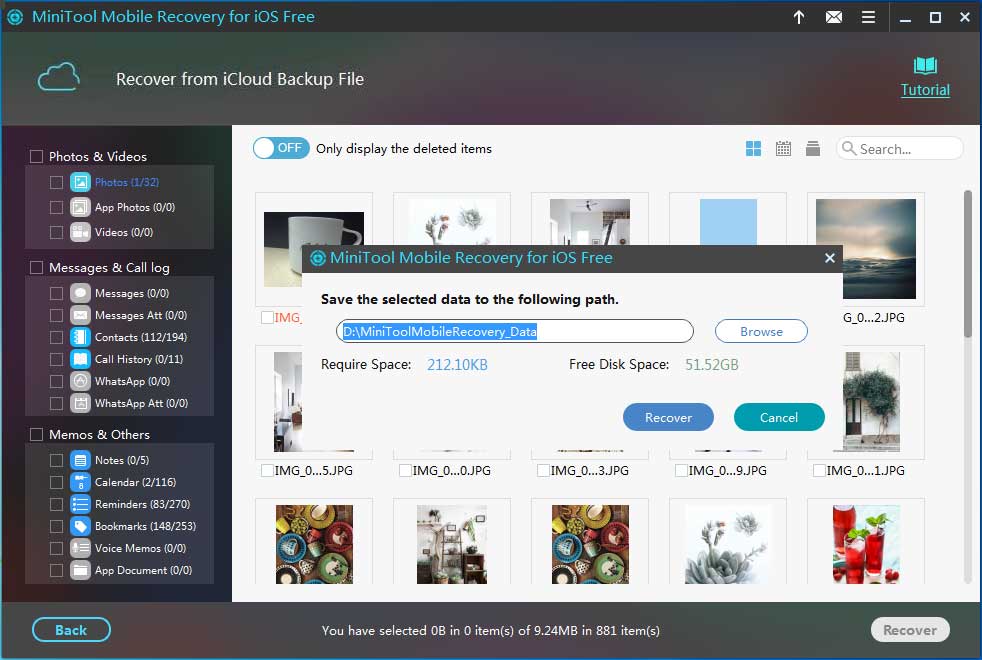The image size is (982, 660).
Task: Open the Photos (1/32) text label
Action: coord(127,182)
